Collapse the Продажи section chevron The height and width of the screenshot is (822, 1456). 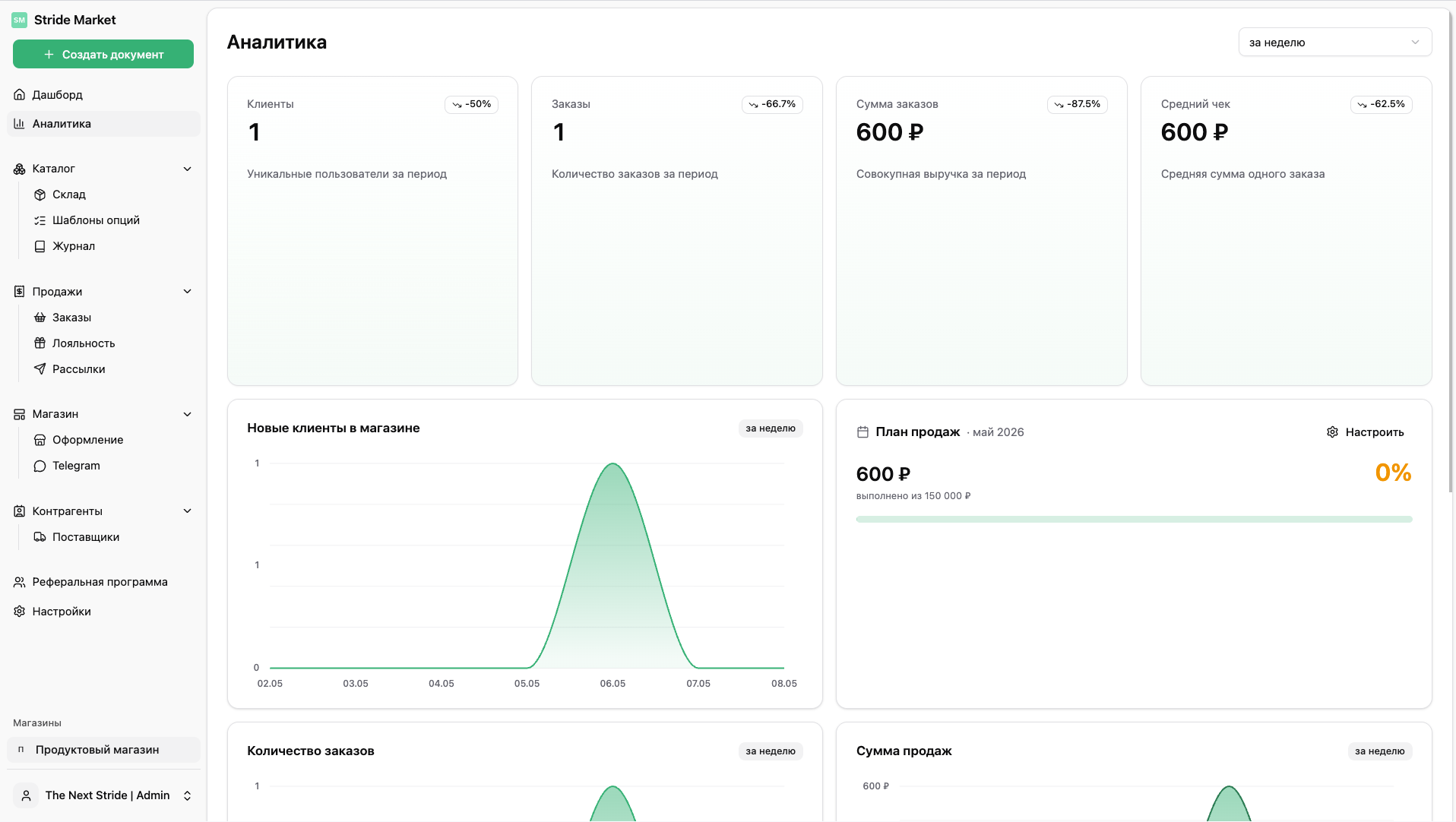coord(187,292)
